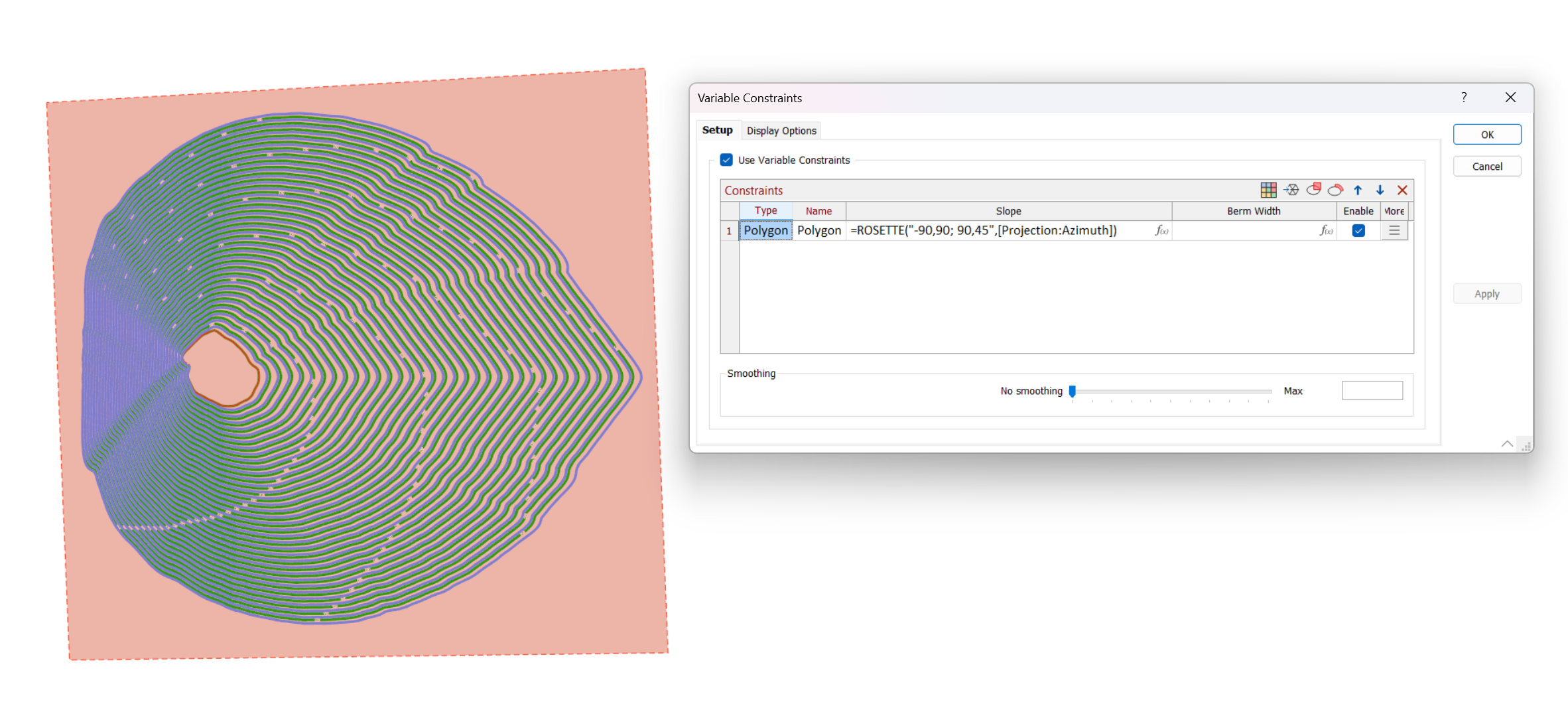Screen dimensions: 1568x706
Task: Select the Polygon Type cell in row 1
Action: (765, 231)
